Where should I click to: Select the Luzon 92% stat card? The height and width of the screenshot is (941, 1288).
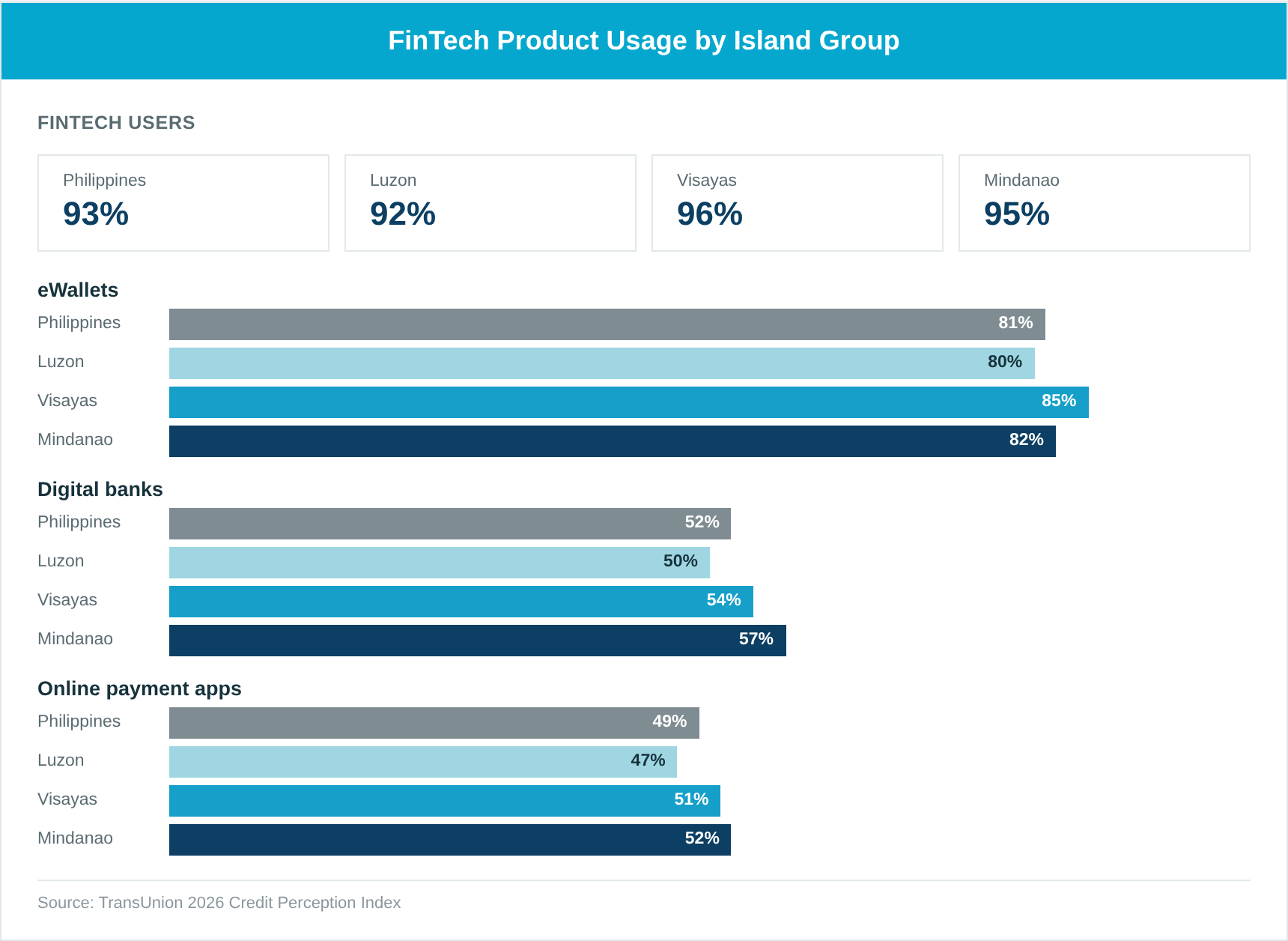pos(490,203)
